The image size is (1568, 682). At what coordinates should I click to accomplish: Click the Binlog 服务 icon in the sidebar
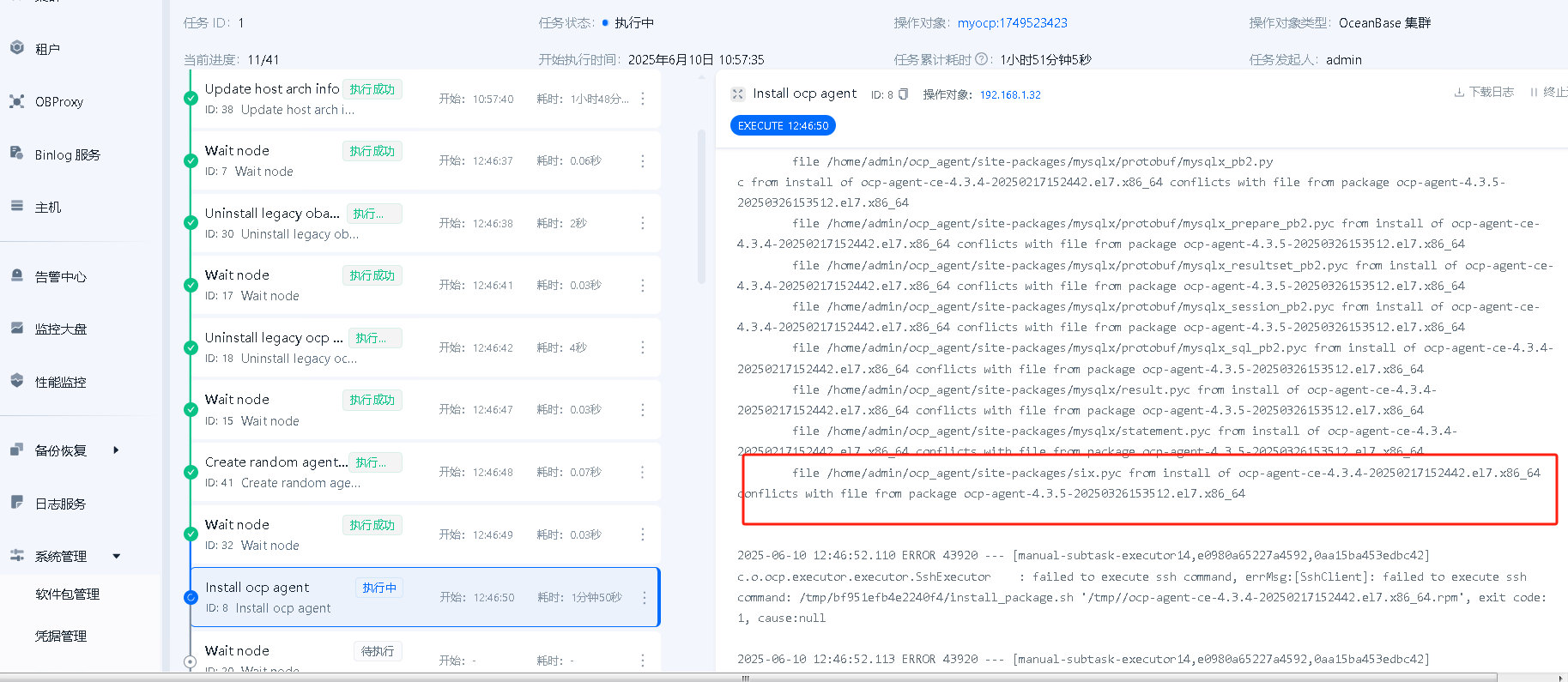(17, 154)
